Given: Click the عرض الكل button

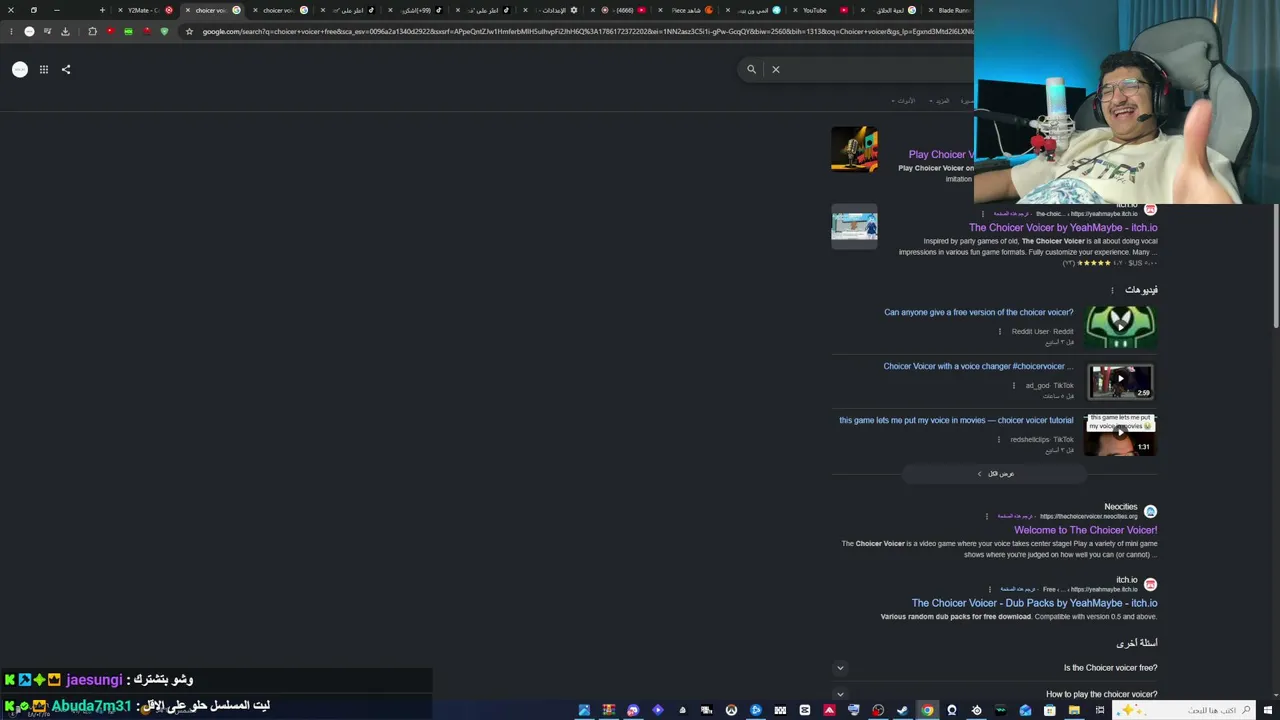Looking at the screenshot, I should click(x=995, y=474).
